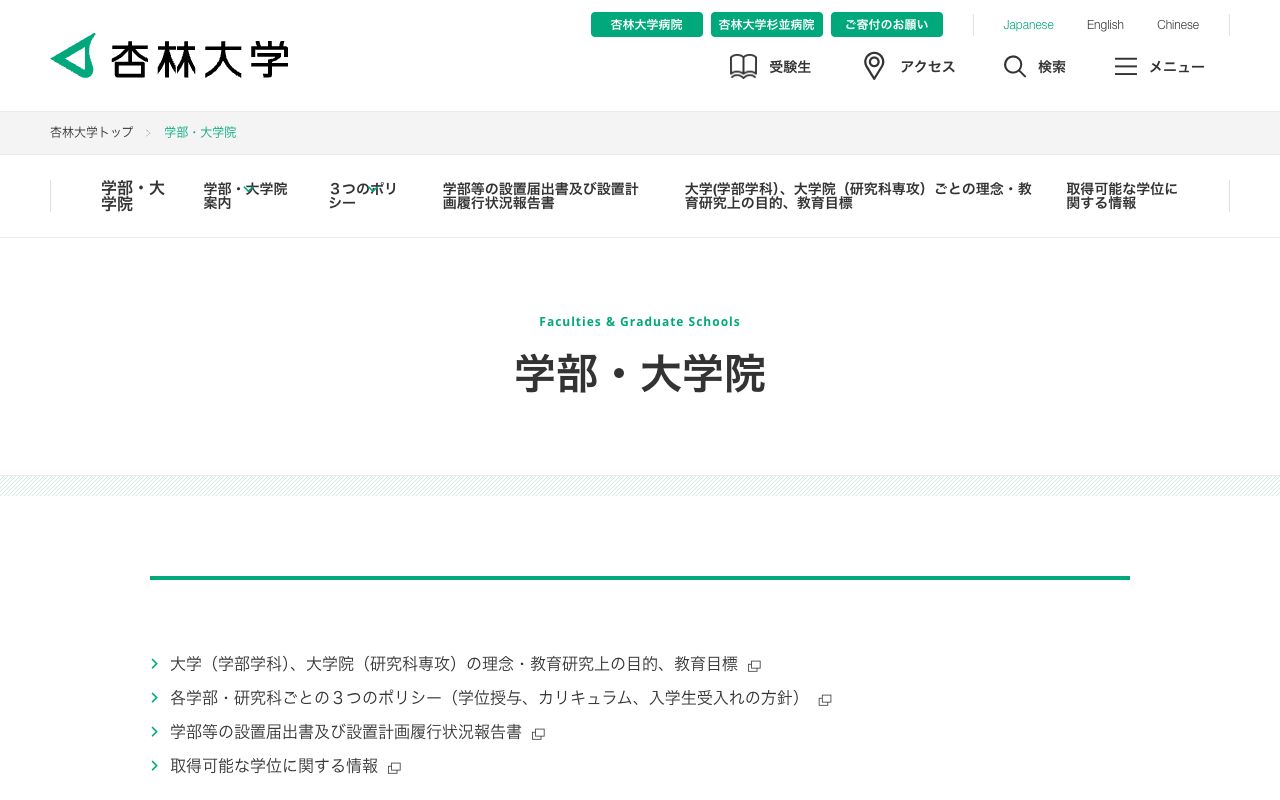Click the Kyorin University logo
The height and width of the screenshot is (800, 1280).
tap(169, 56)
